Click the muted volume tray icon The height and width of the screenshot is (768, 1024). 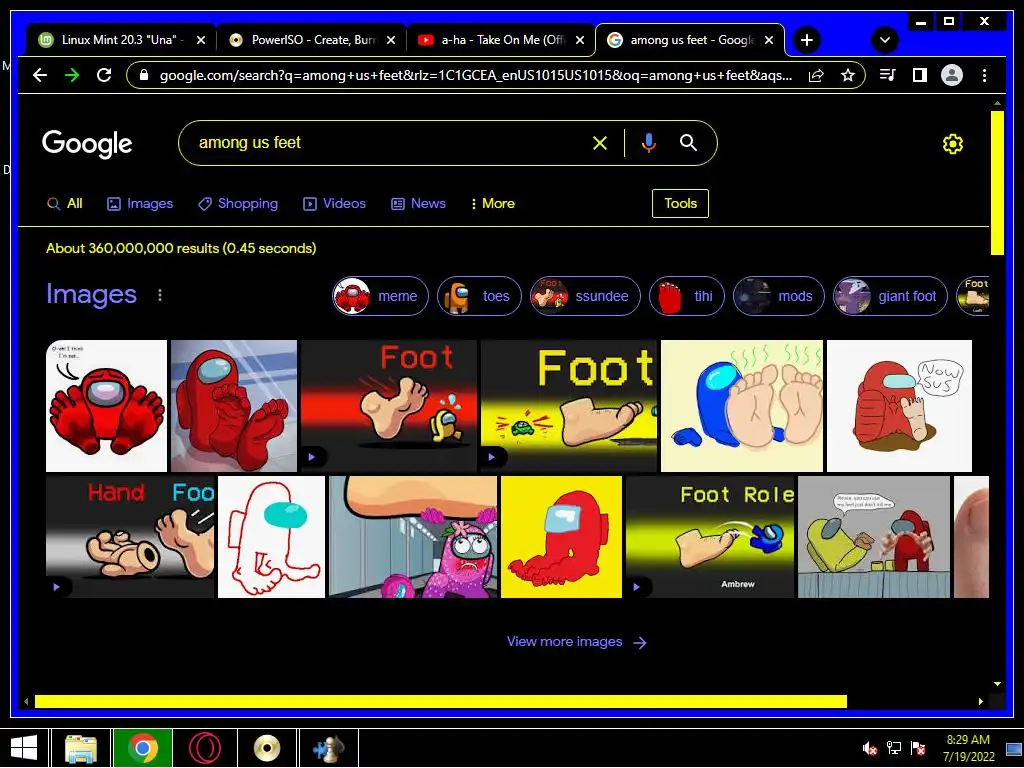[x=869, y=748]
